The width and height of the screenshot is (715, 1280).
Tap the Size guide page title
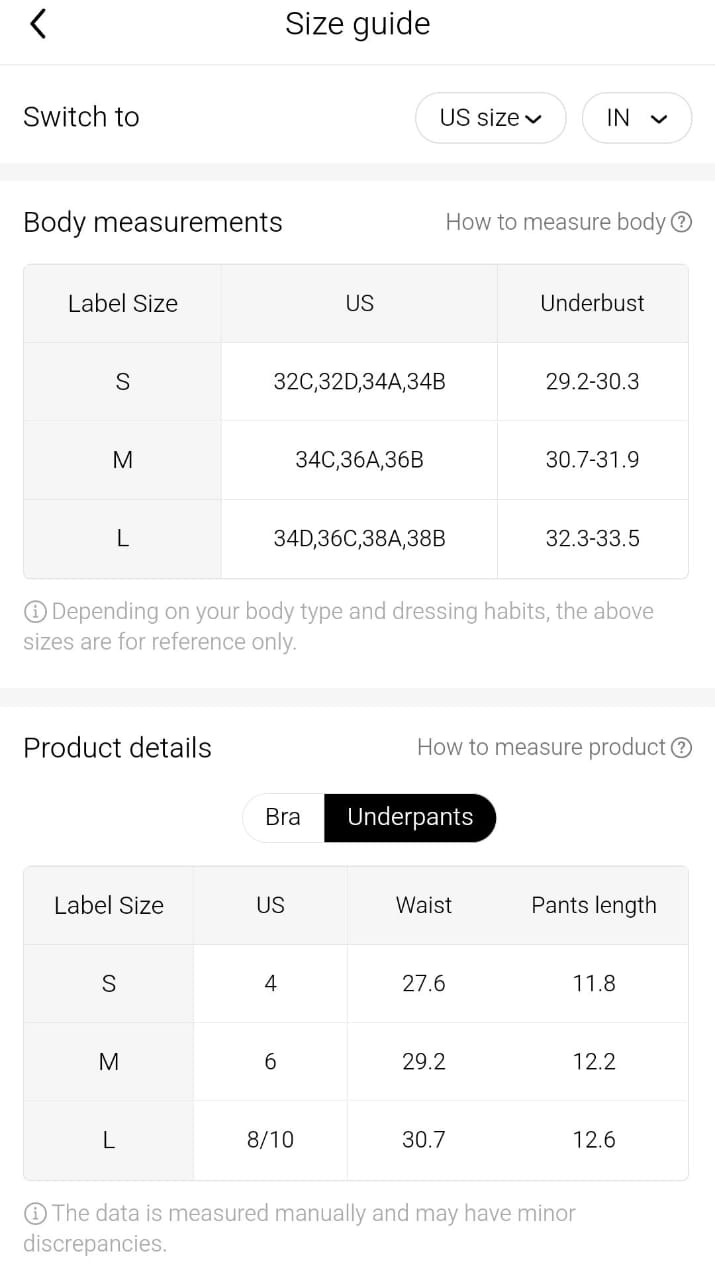(358, 24)
